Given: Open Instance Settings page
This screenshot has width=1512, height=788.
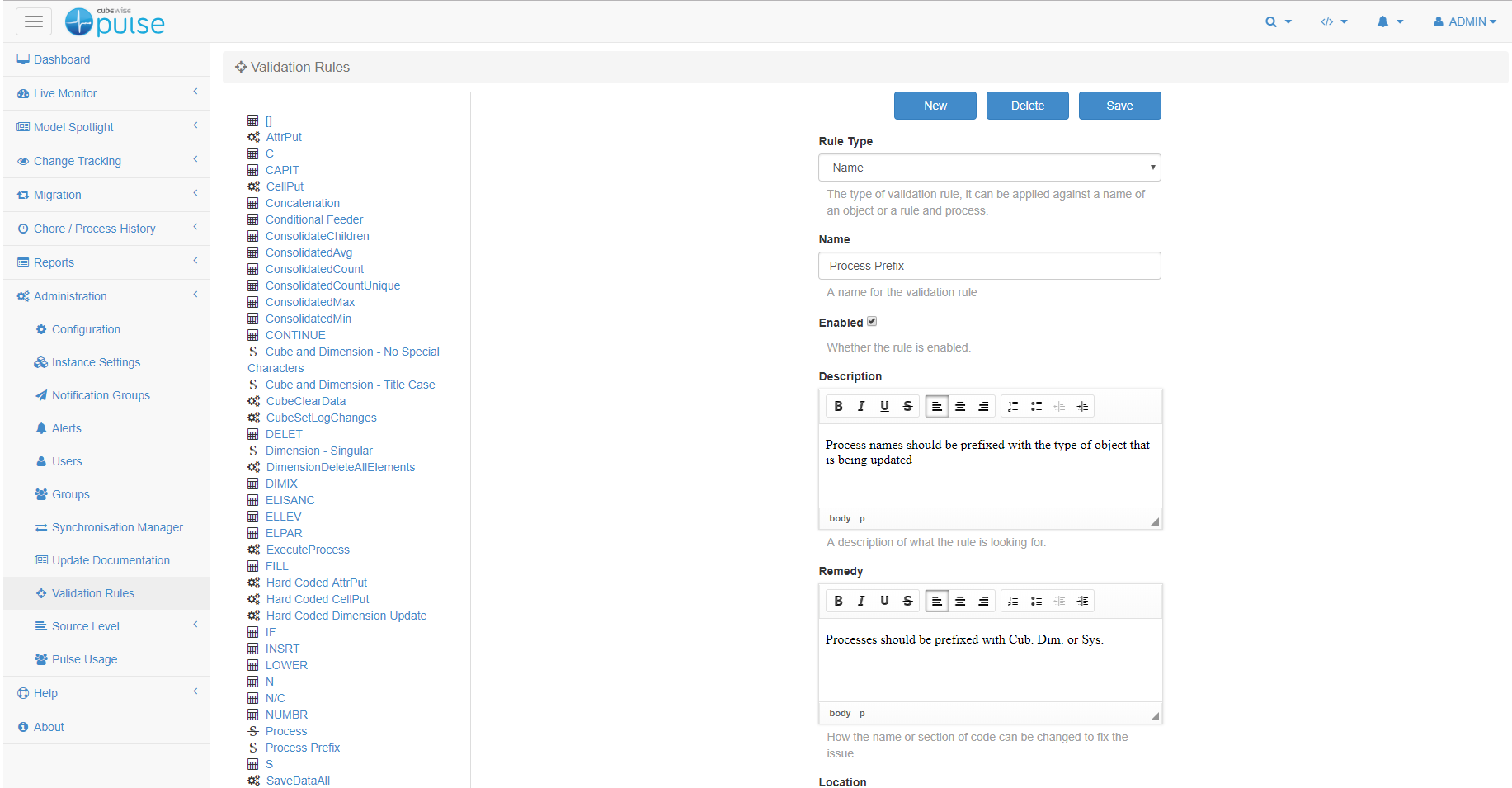Looking at the screenshot, I should pyautogui.click(x=106, y=362).
